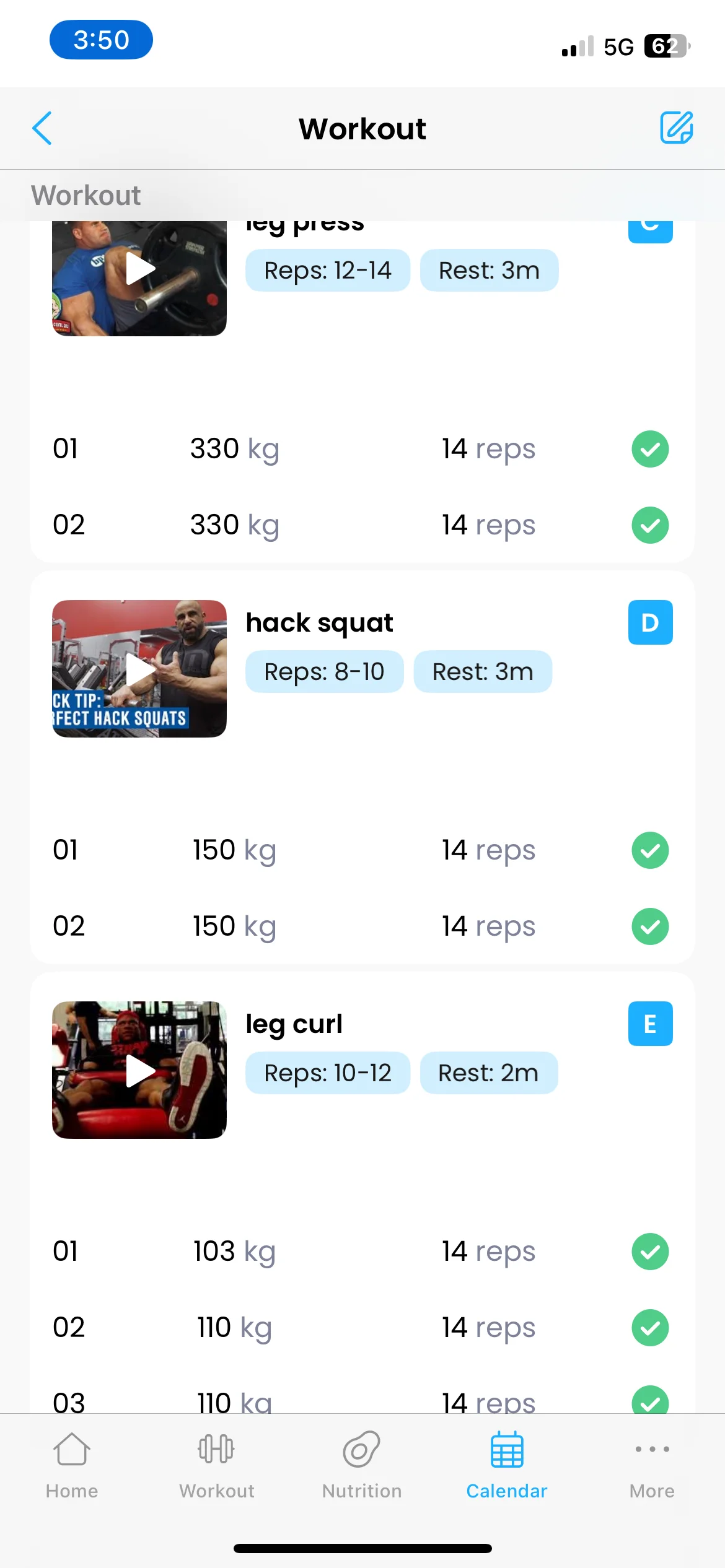Edit the 150 kg weight of hack squat set 01
This screenshot has width=725, height=1568.
pyautogui.click(x=234, y=850)
